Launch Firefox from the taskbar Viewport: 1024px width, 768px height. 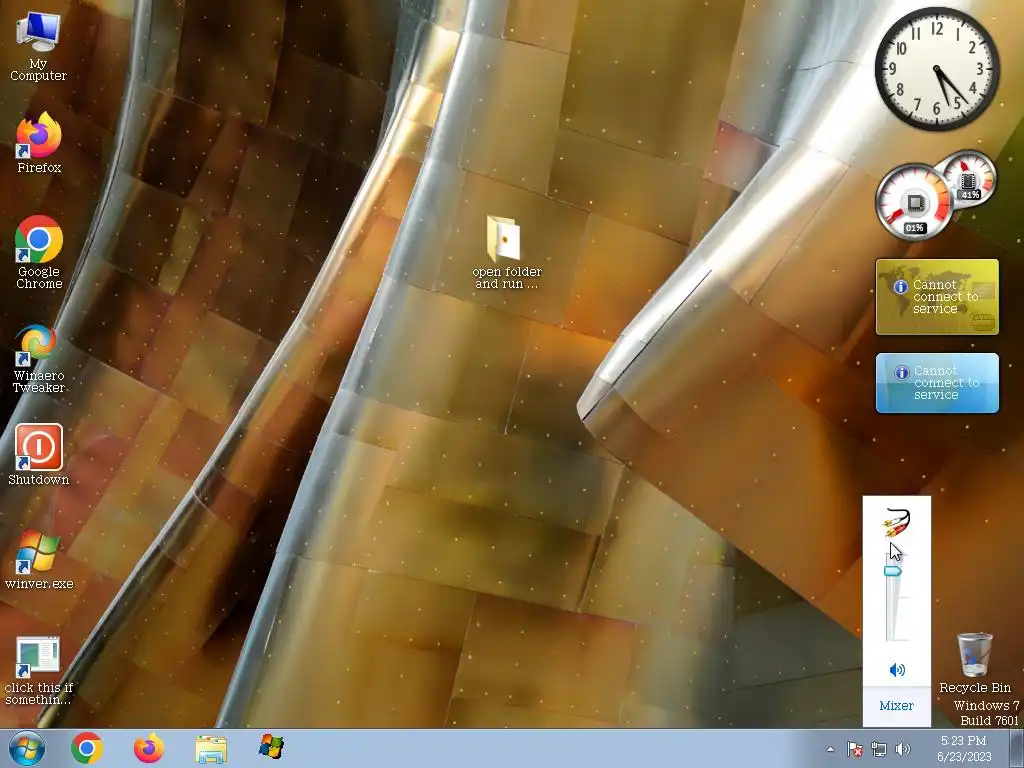149,748
